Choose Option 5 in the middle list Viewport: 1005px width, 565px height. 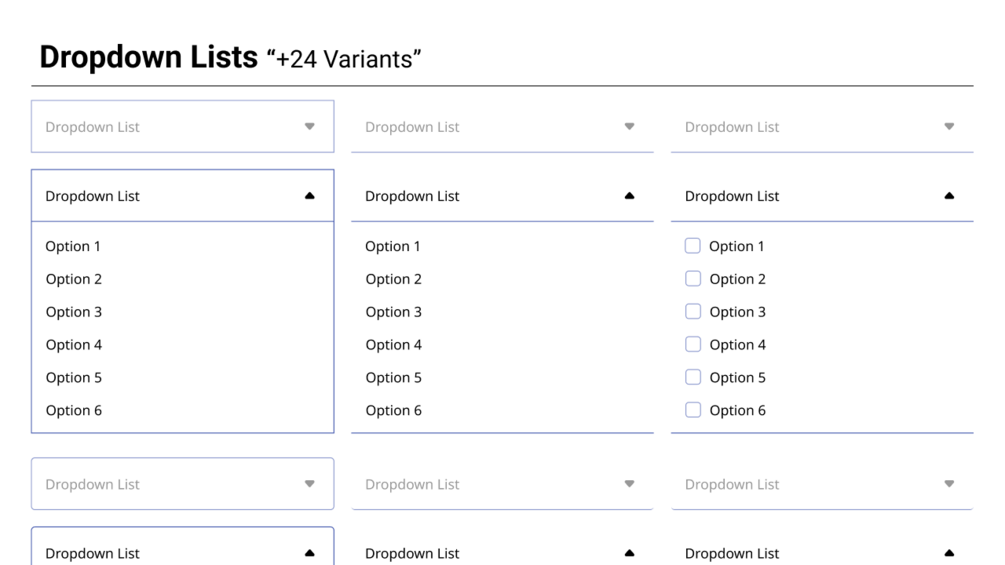click(394, 378)
